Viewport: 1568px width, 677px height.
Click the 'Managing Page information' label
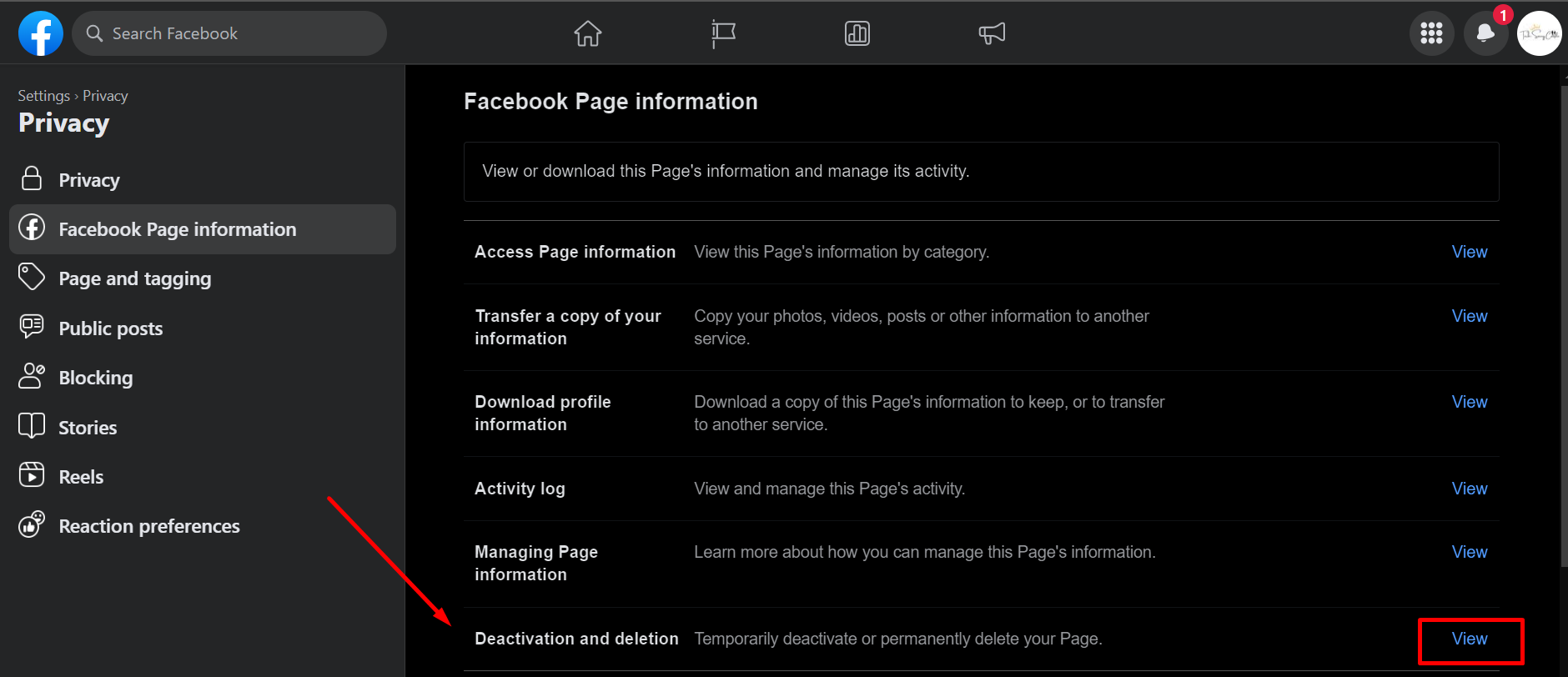536,563
